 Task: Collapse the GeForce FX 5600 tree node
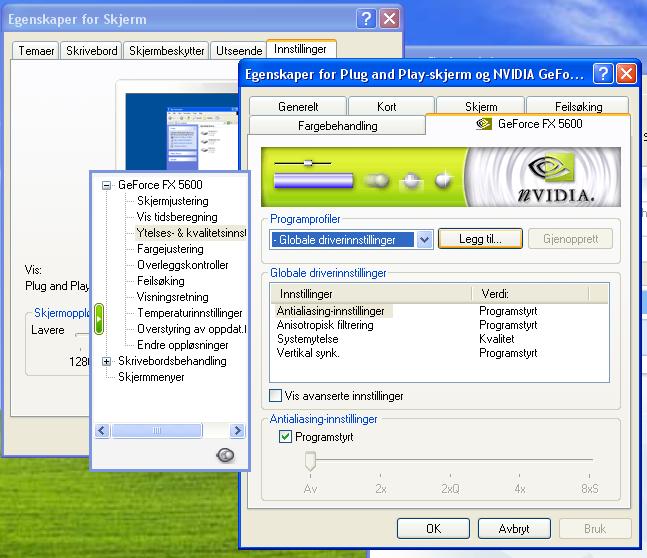pyautogui.click(x=106, y=185)
